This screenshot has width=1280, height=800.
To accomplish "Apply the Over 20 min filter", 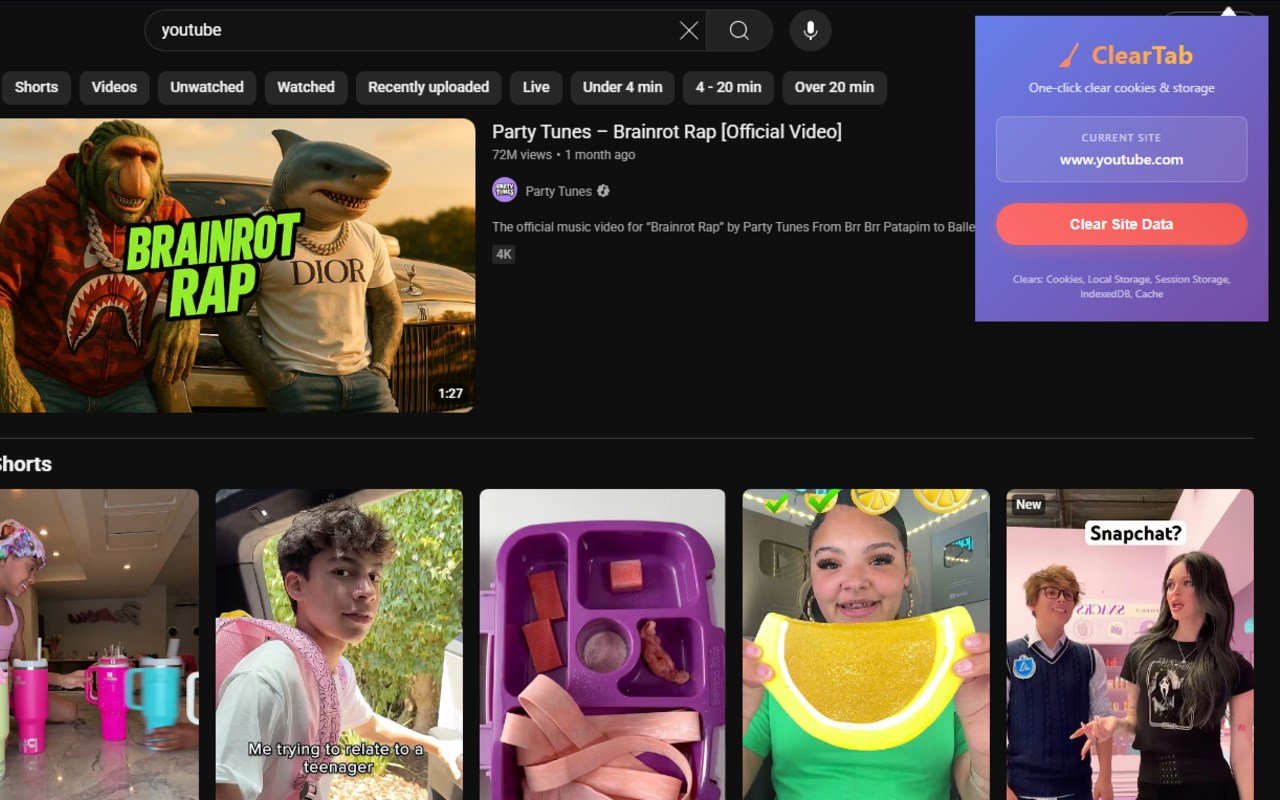I will click(x=834, y=87).
